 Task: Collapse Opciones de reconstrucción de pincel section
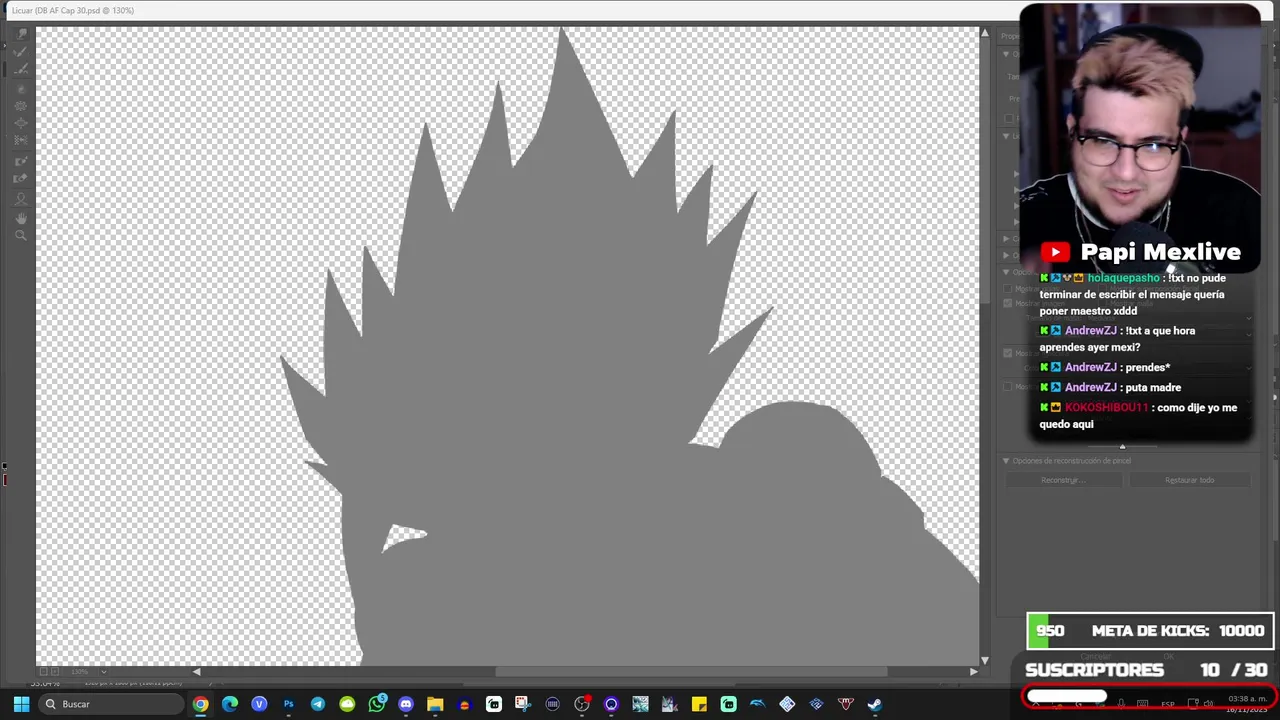pos(1007,461)
